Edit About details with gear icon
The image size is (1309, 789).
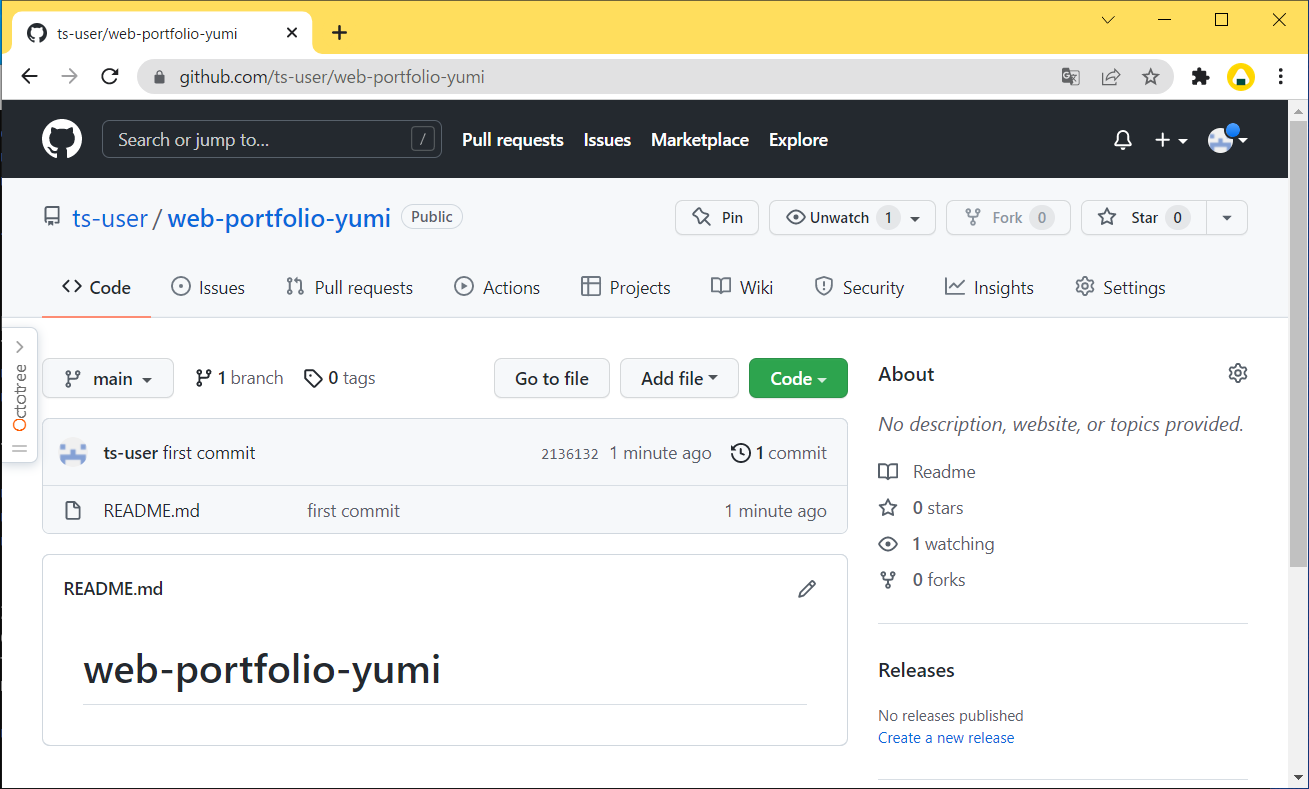(x=1238, y=373)
